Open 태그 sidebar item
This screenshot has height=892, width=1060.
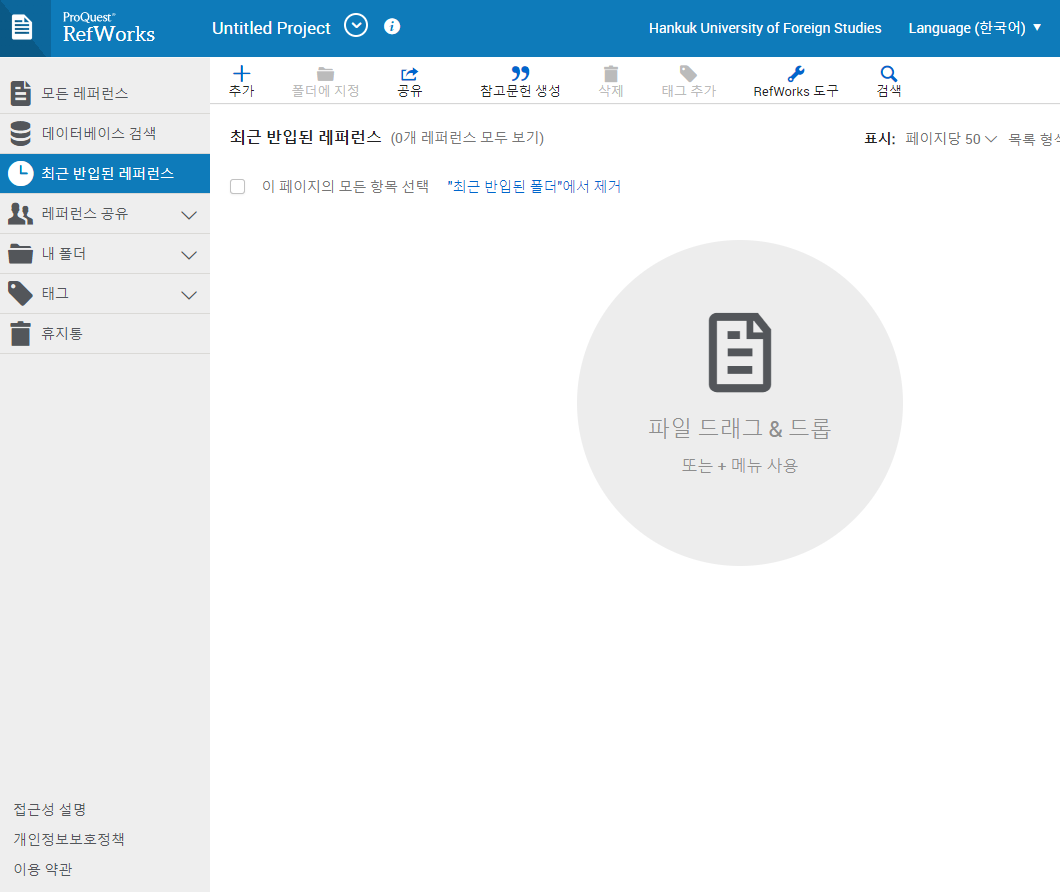click(105, 294)
